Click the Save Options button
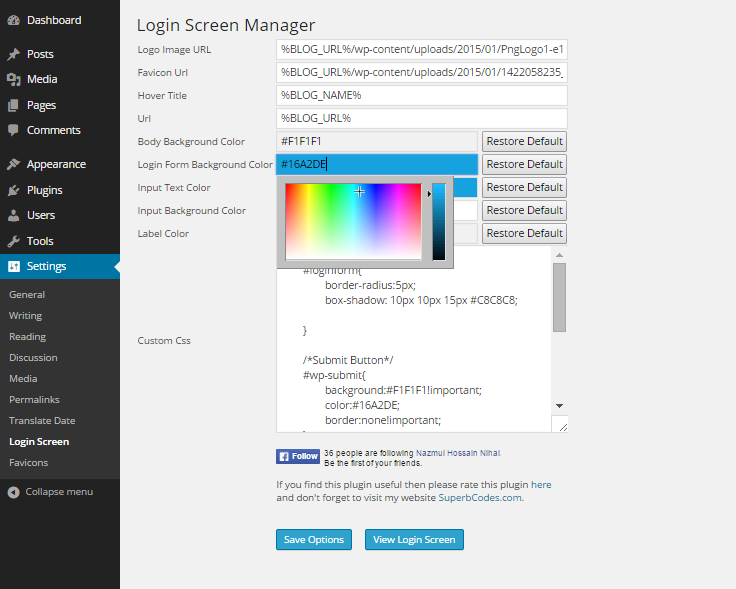Screen dimensions: 736x589 coord(314,540)
